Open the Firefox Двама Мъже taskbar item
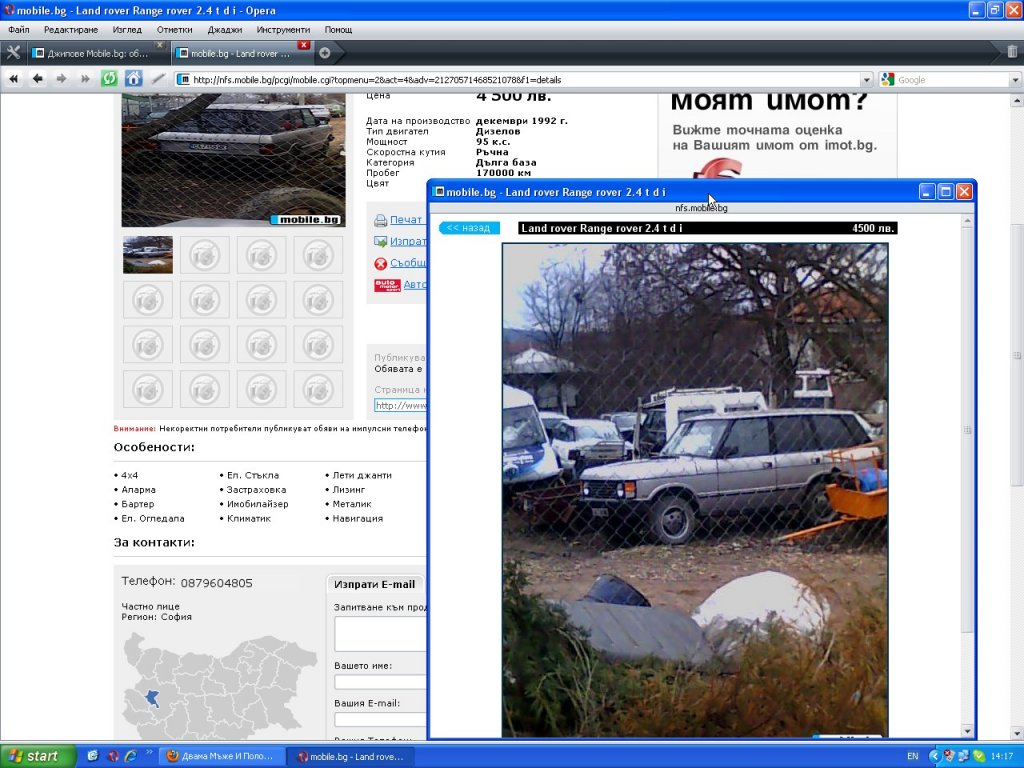1024x768 pixels. pyautogui.click(x=221, y=756)
